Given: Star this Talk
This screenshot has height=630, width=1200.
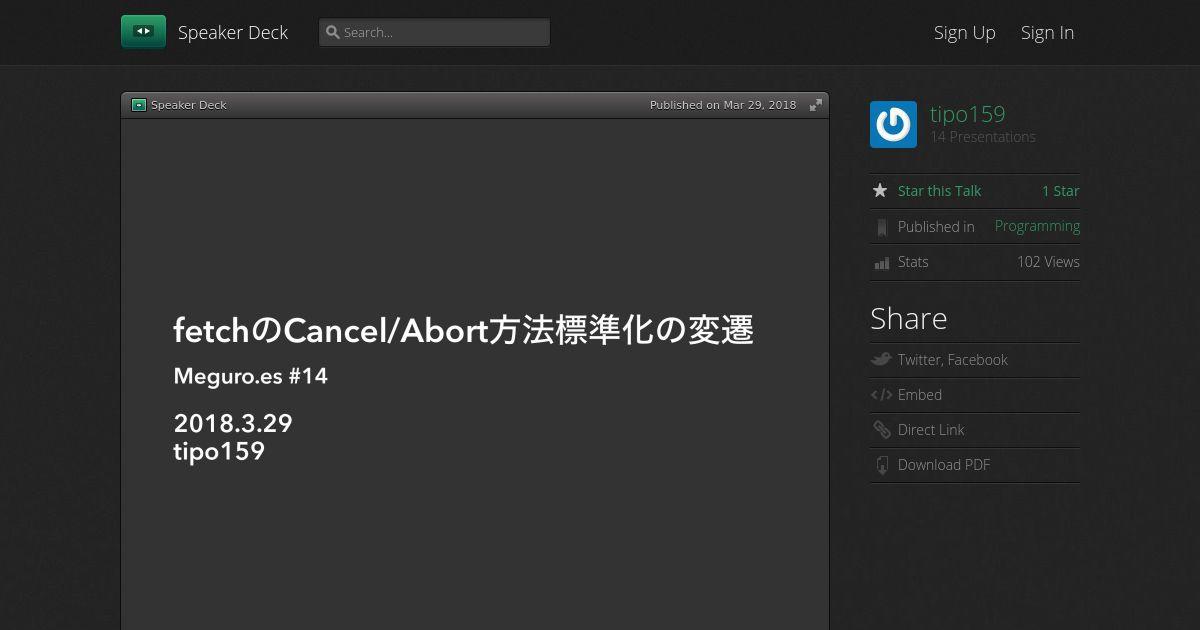Looking at the screenshot, I should tap(939, 191).
